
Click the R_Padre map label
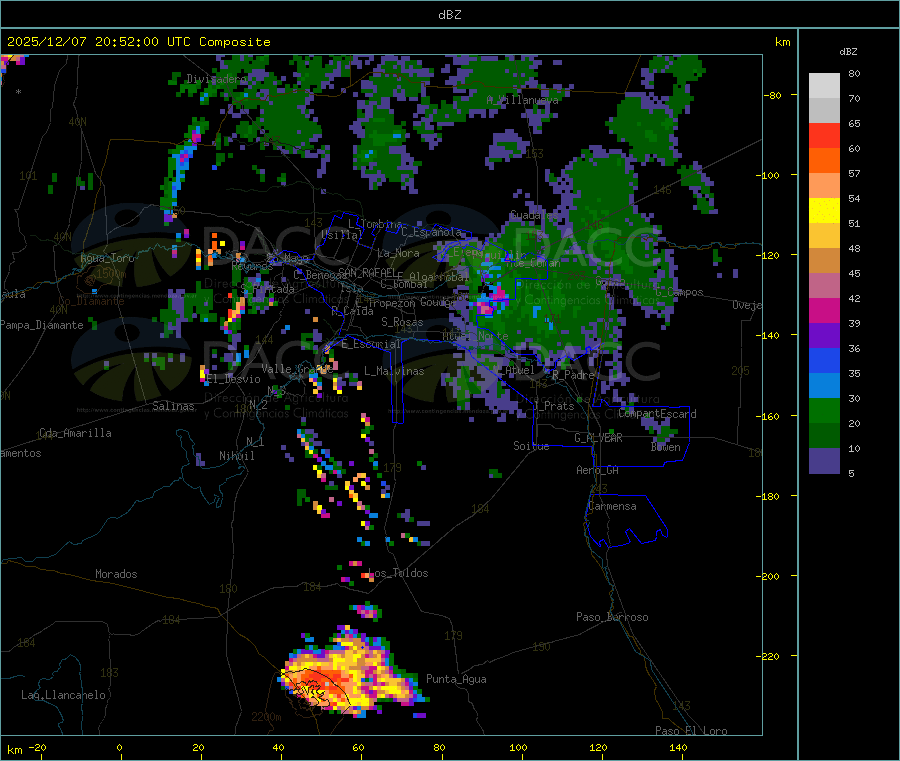(573, 375)
